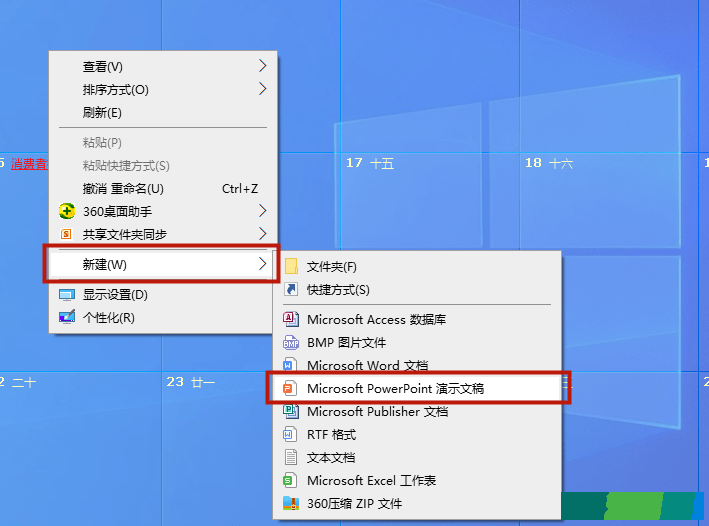Viewport: 709px width, 526px height.
Task: Select calendar date 17 十五
Action: pyautogui.click(x=370, y=163)
